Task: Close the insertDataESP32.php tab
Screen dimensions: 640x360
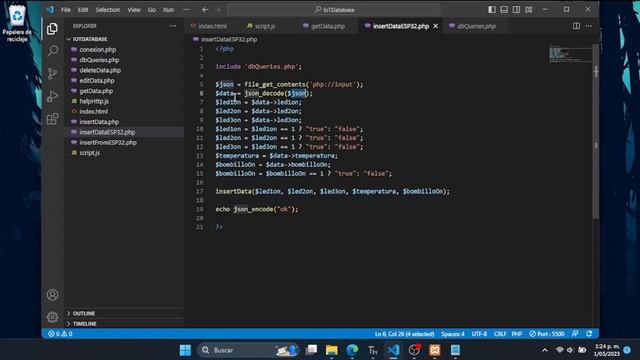Action: click(436, 26)
